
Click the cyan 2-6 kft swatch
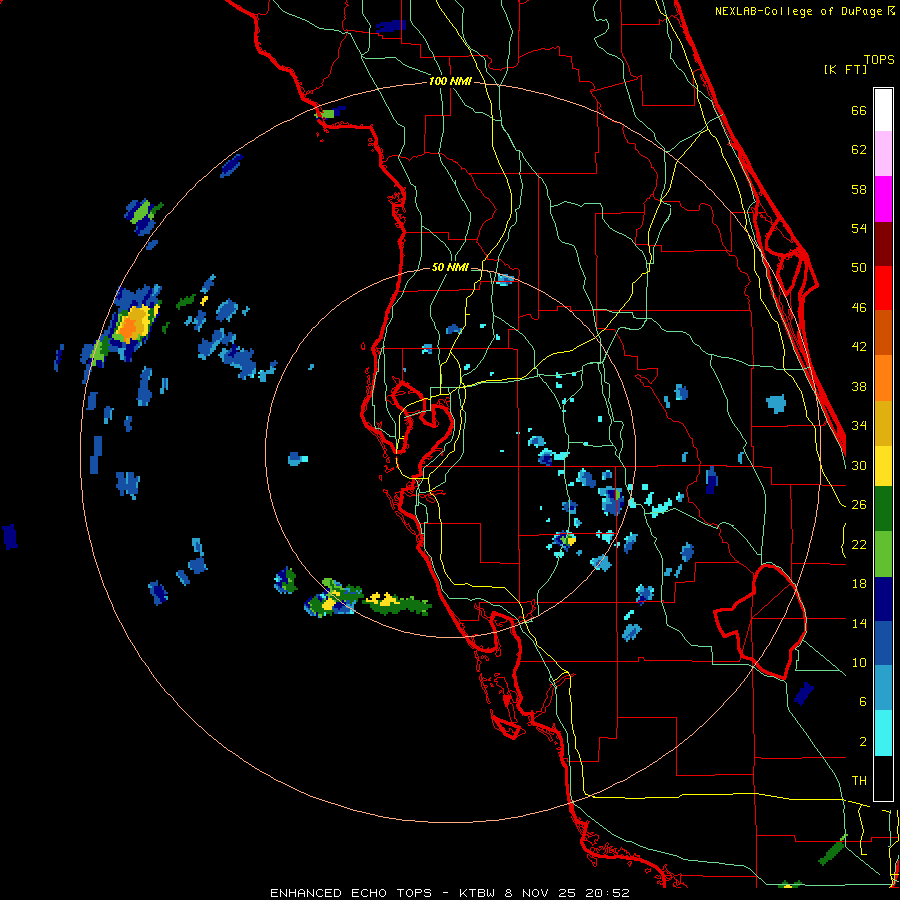point(883,733)
